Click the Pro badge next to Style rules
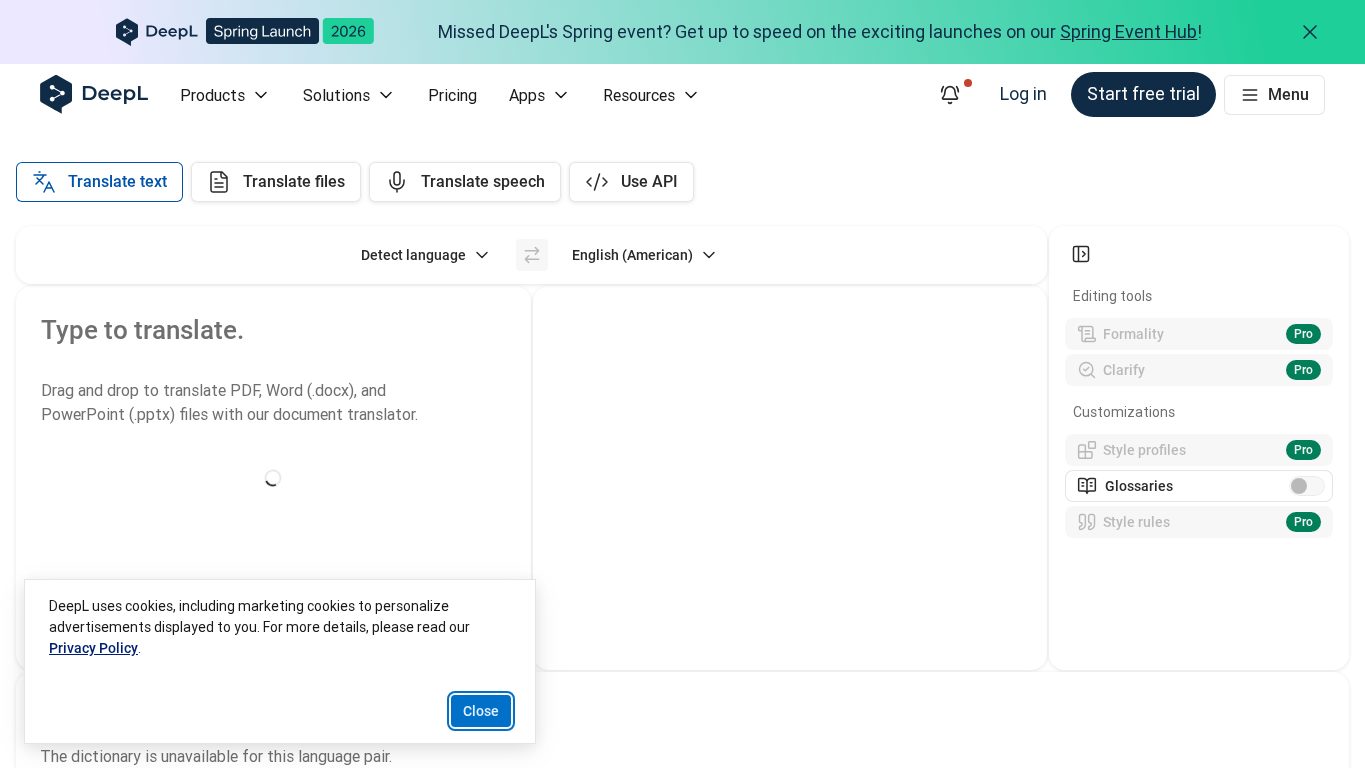This screenshot has height=768, width=1365. (x=1303, y=522)
